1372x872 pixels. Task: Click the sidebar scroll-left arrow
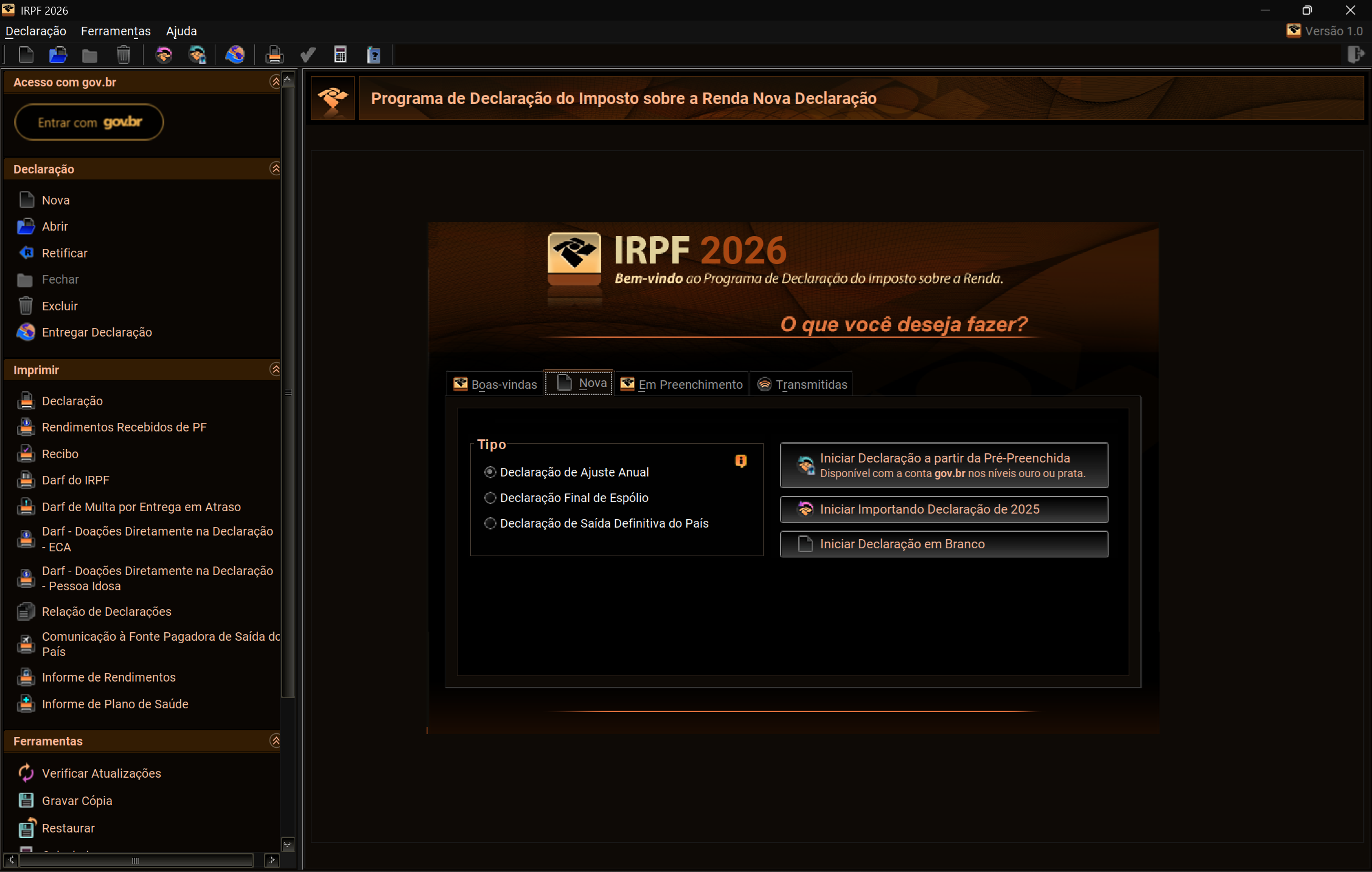coord(11,860)
